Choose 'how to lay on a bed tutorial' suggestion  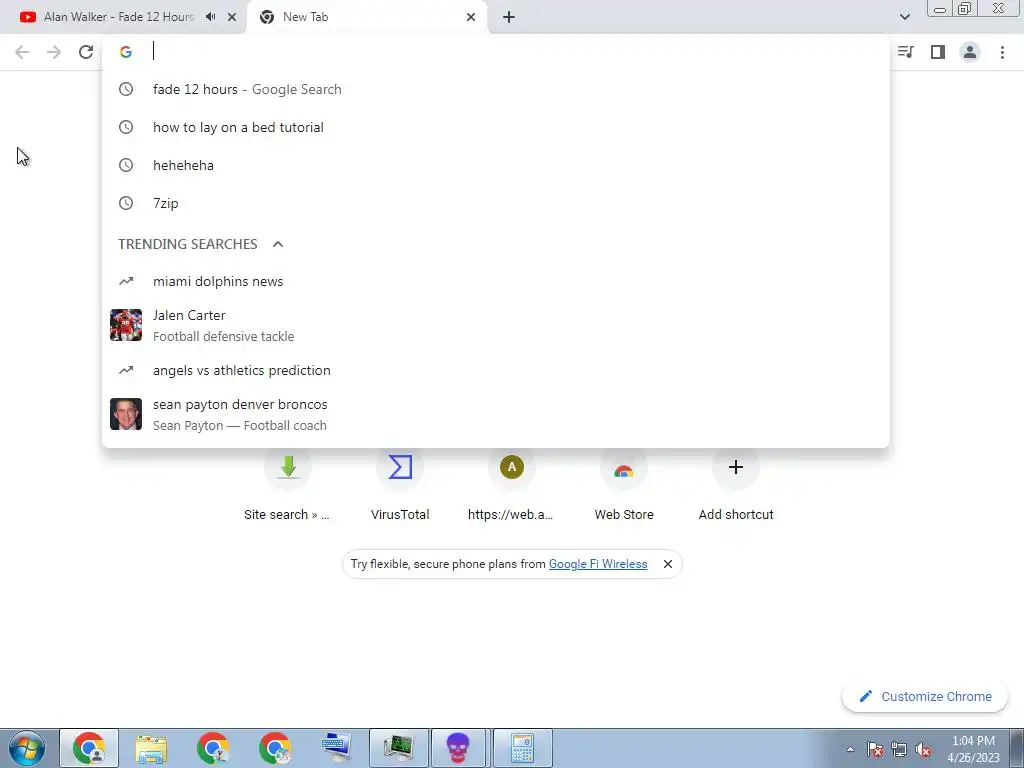pos(496,127)
